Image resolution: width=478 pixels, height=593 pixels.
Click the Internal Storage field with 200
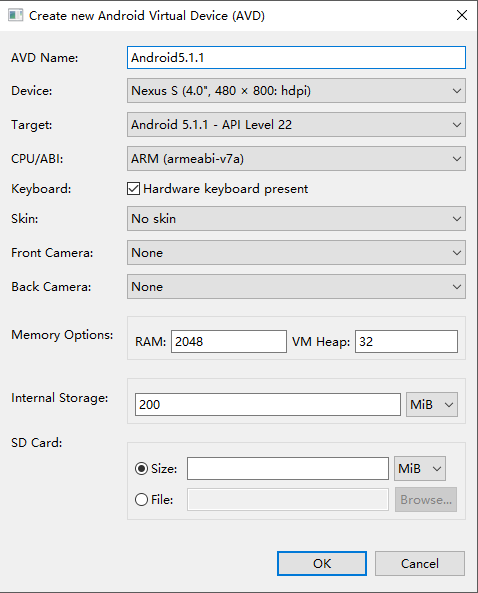268,405
